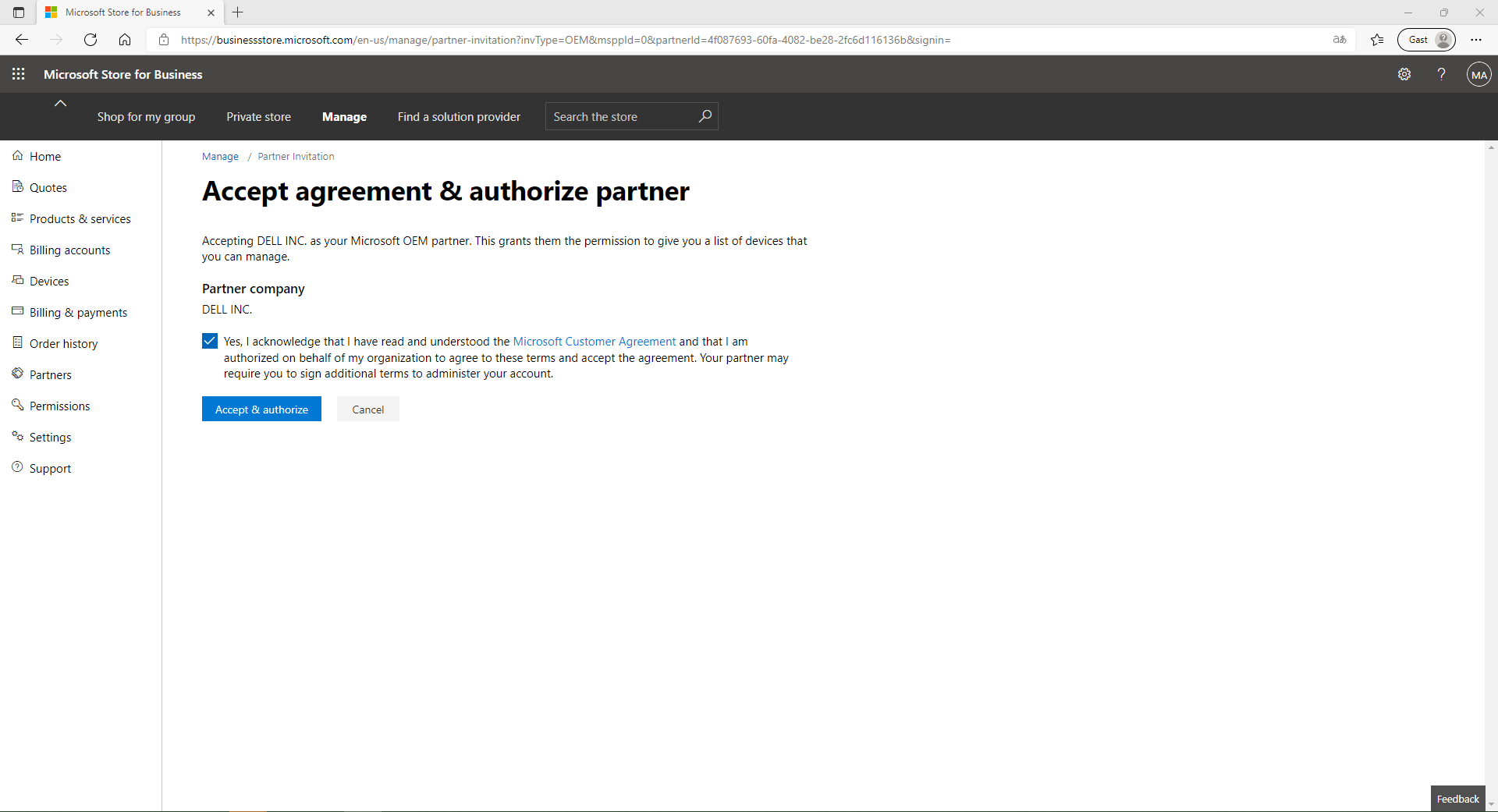Click the search magnifier icon
This screenshot has height=812, width=1498.
705,116
